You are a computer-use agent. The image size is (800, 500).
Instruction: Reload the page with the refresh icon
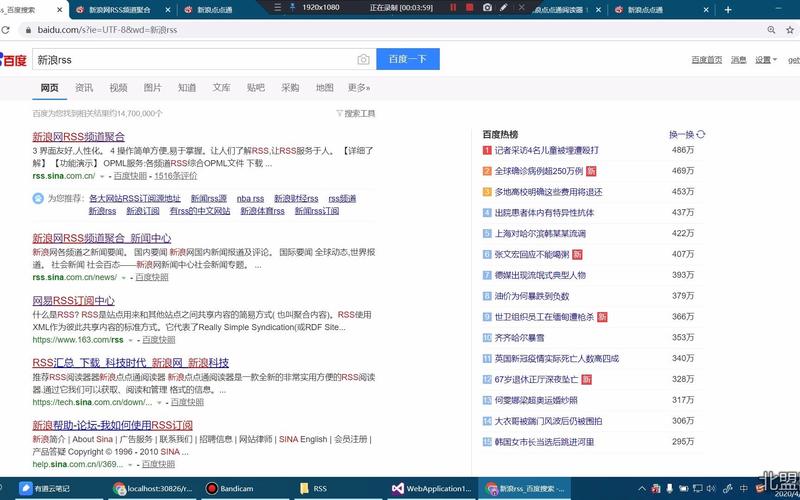click(x=6, y=30)
